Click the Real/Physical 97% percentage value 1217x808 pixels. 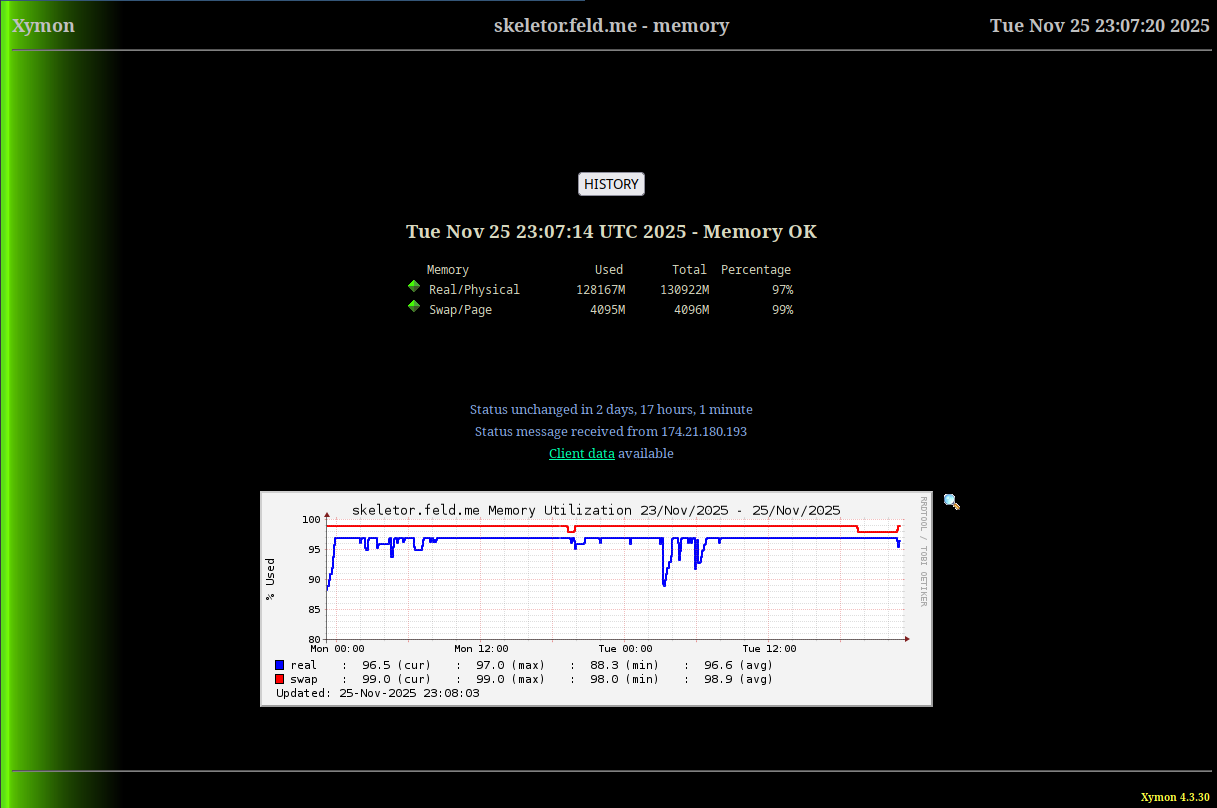pyautogui.click(x=782, y=290)
